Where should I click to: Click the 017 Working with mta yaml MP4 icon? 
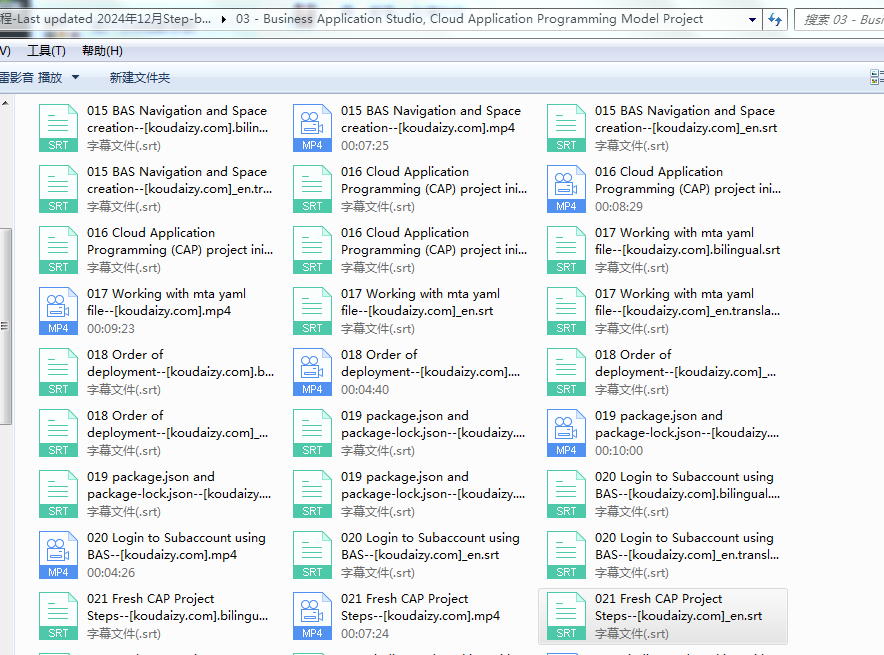tap(58, 311)
